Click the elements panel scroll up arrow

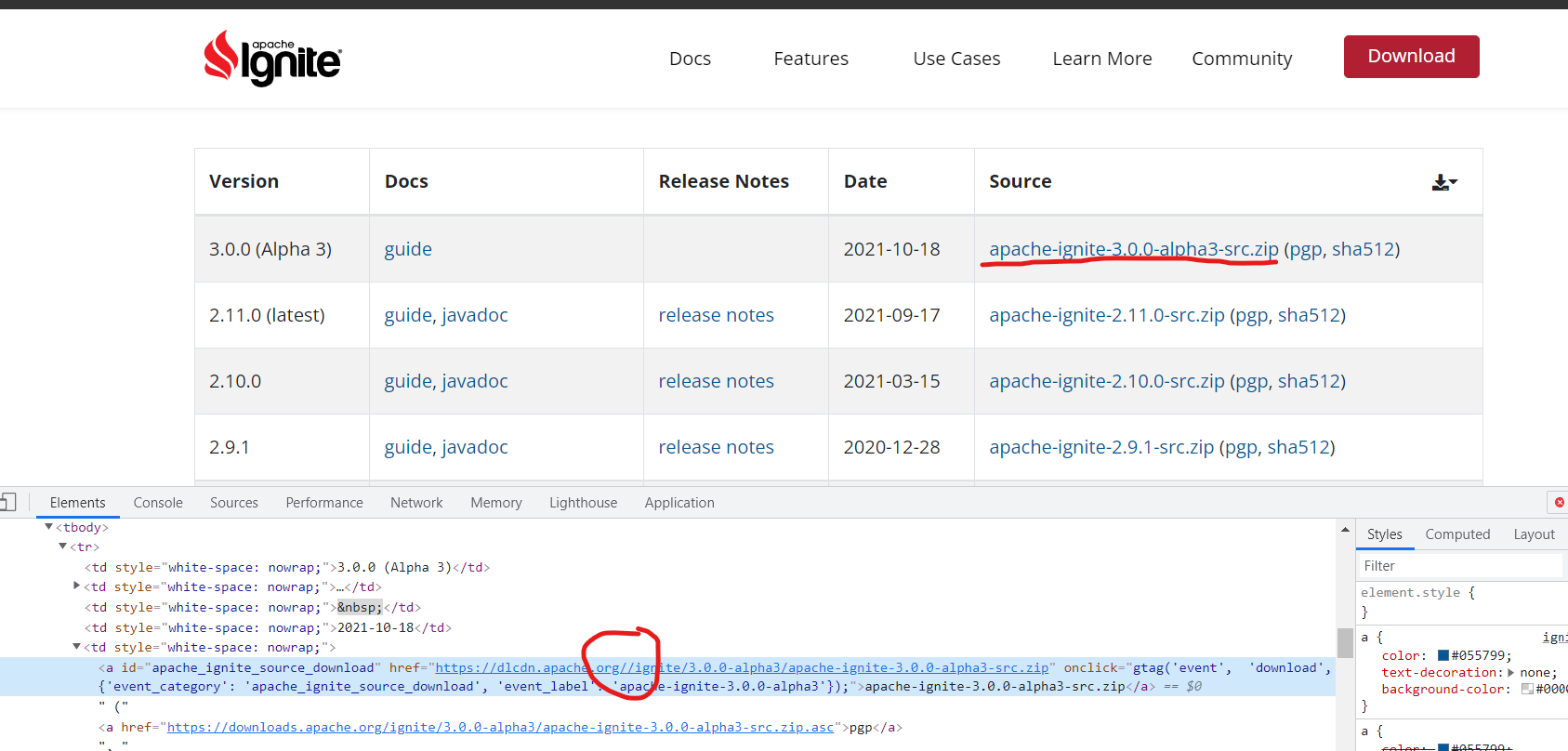click(x=1345, y=529)
